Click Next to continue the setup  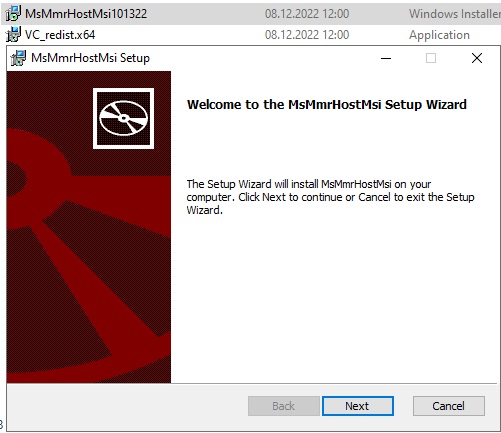point(358,406)
